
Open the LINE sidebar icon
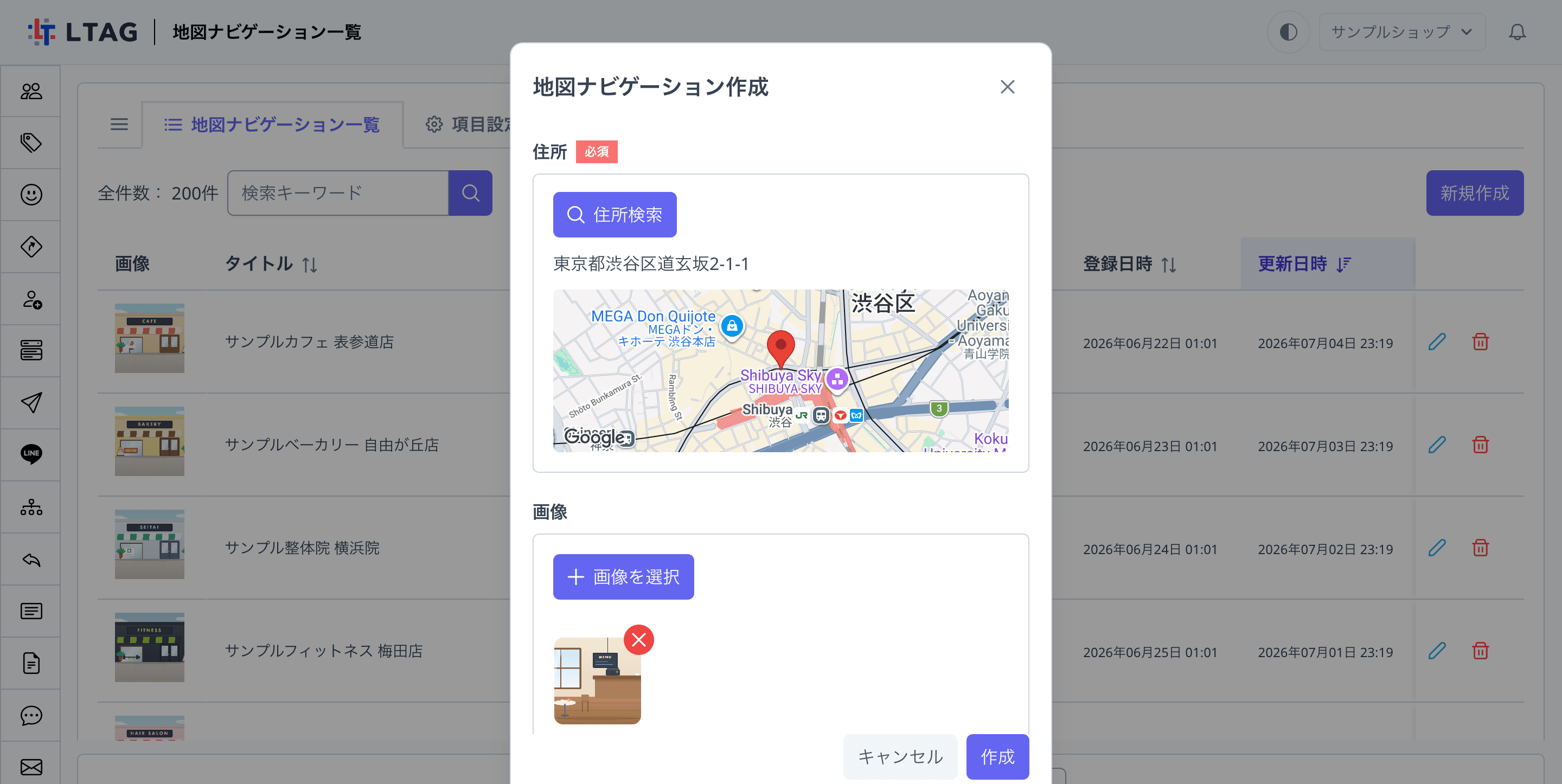point(31,454)
